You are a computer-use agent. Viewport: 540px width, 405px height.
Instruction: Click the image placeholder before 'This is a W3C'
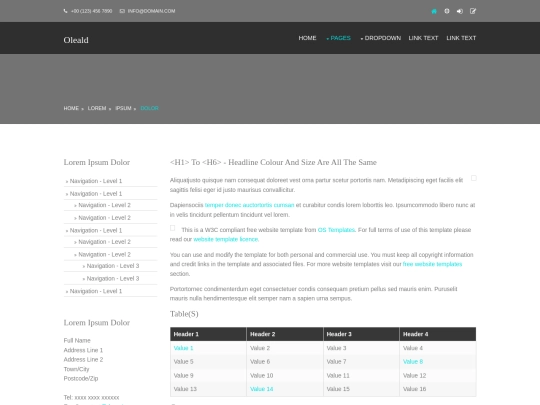(x=173, y=228)
